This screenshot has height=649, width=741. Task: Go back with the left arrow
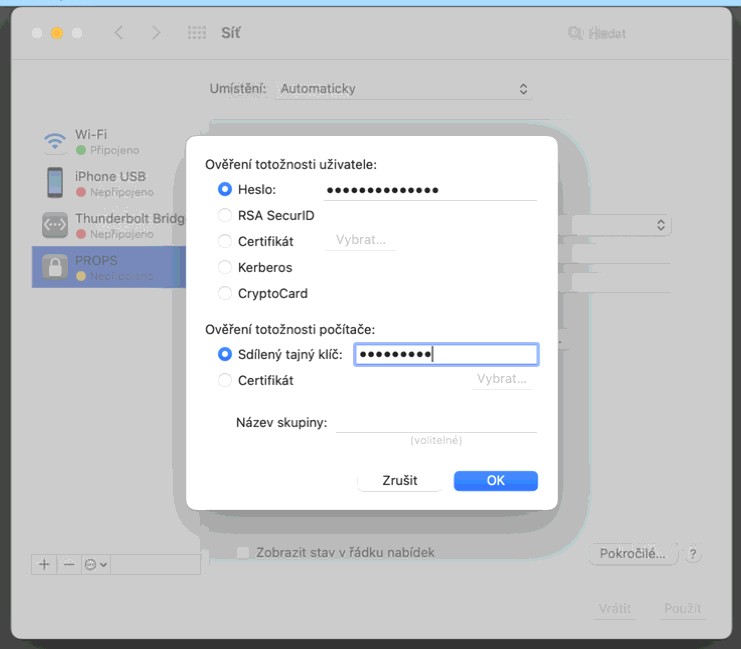119,33
